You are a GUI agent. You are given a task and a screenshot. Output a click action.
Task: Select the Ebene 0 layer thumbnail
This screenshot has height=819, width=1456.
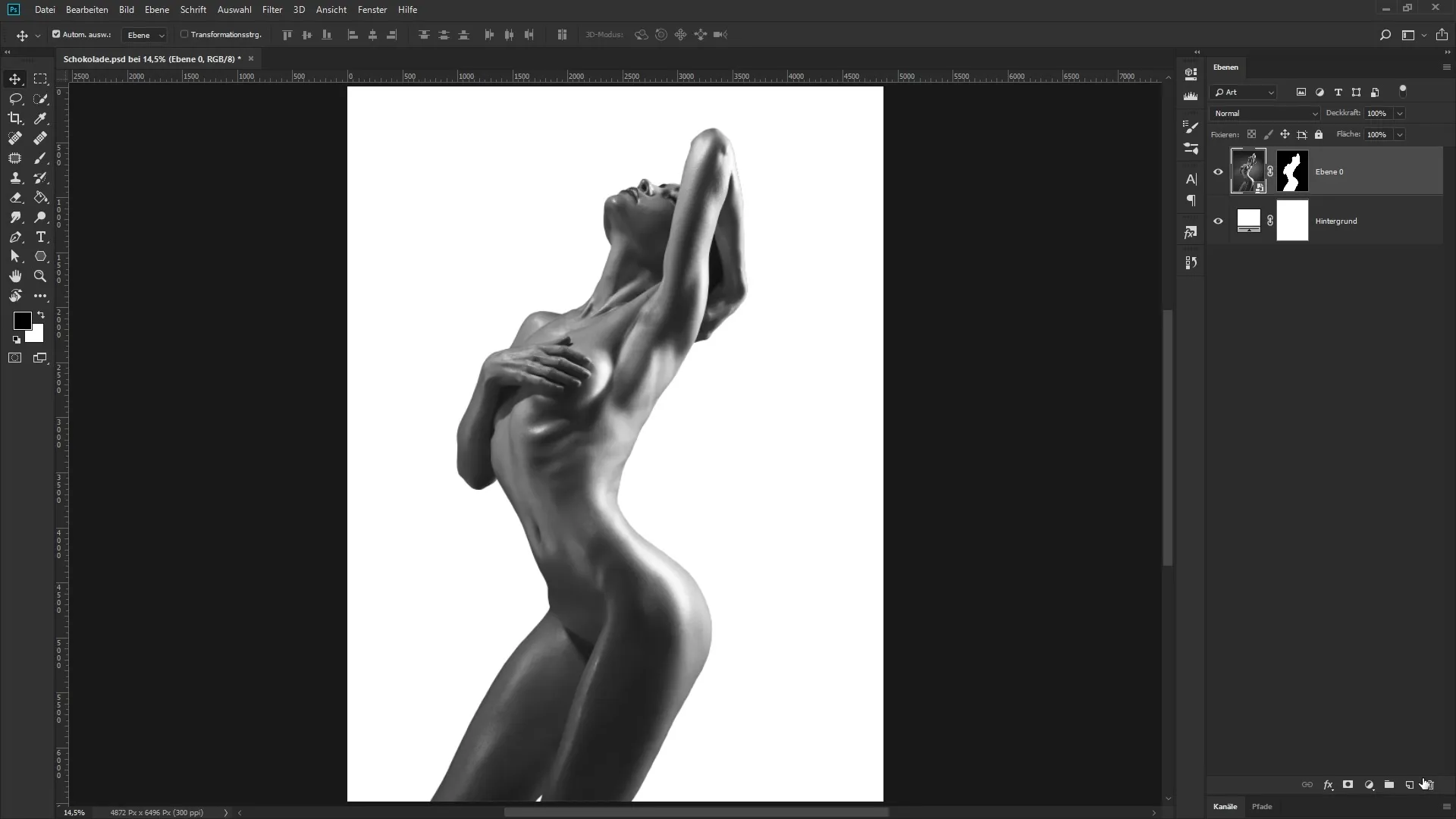click(x=1248, y=171)
